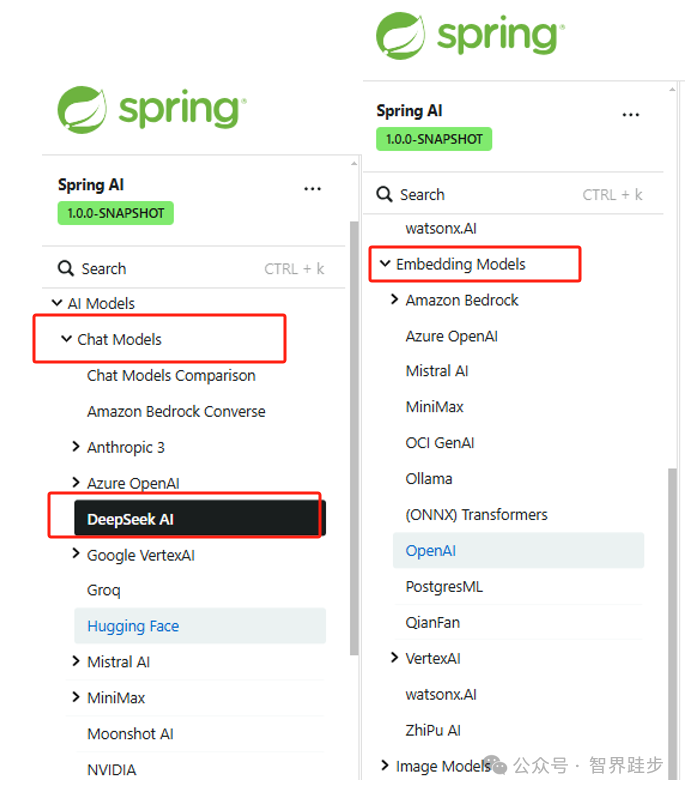The height and width of the screenshot is (792, 685).
Task: Open MiniMax under Embedding Models
Action: tap(434, 407)
